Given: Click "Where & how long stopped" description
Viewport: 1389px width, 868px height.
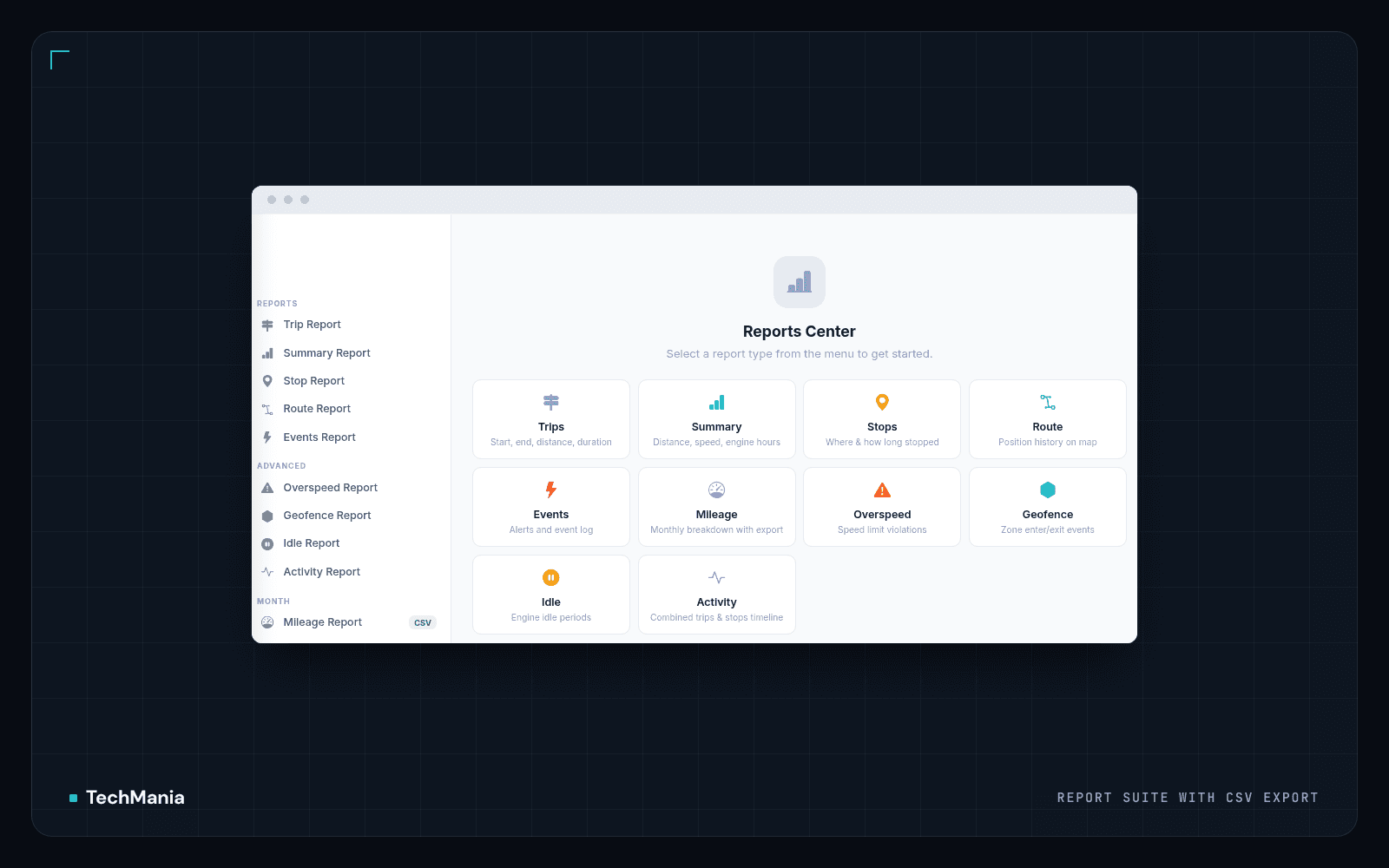Looking at the screenshot, I should point(882,443).
